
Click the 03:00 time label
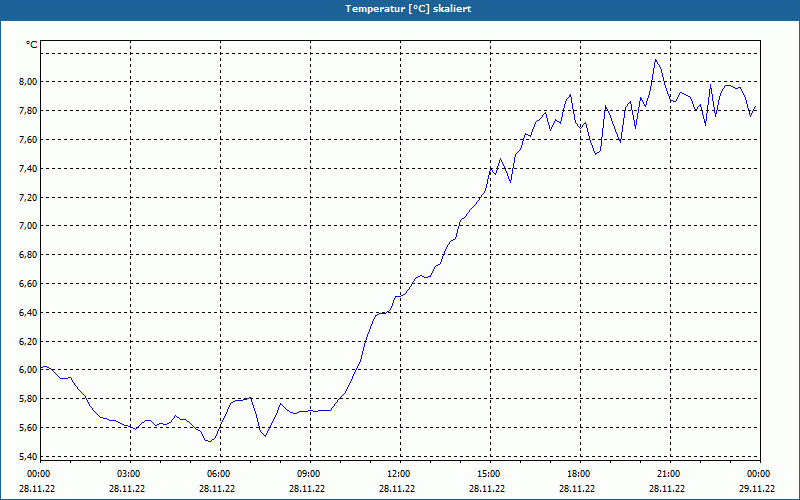pyautogui.click(x=130, y=474)
